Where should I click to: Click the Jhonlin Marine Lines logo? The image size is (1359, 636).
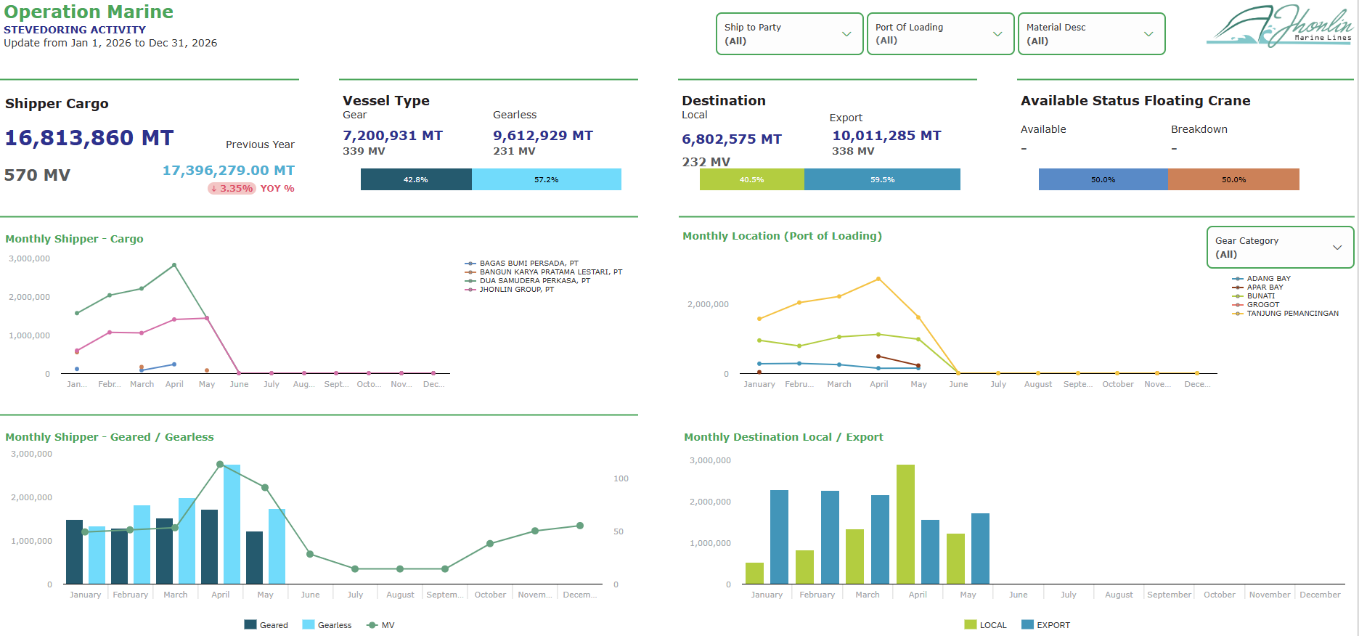coord(1279,26)
